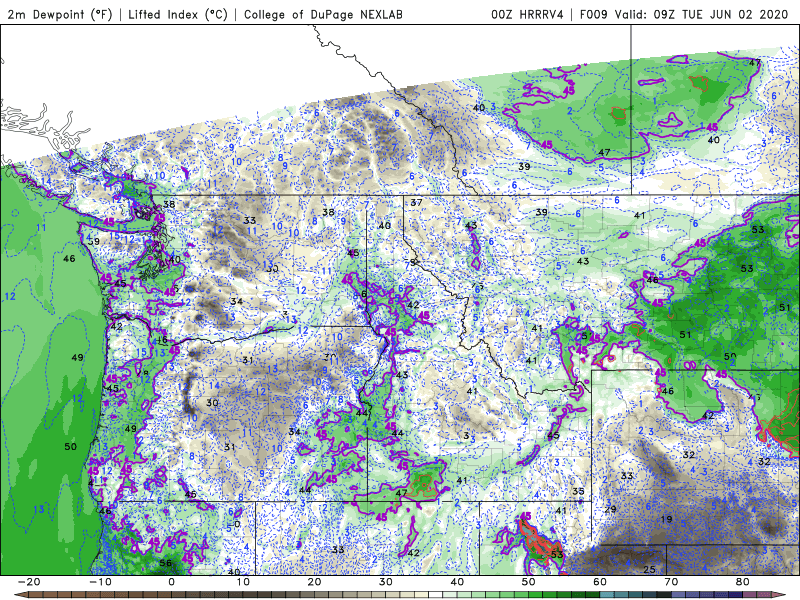Click the "19" dewpoint value in brown area
Screen dimensions: 800x600
(x=666, y=519)
